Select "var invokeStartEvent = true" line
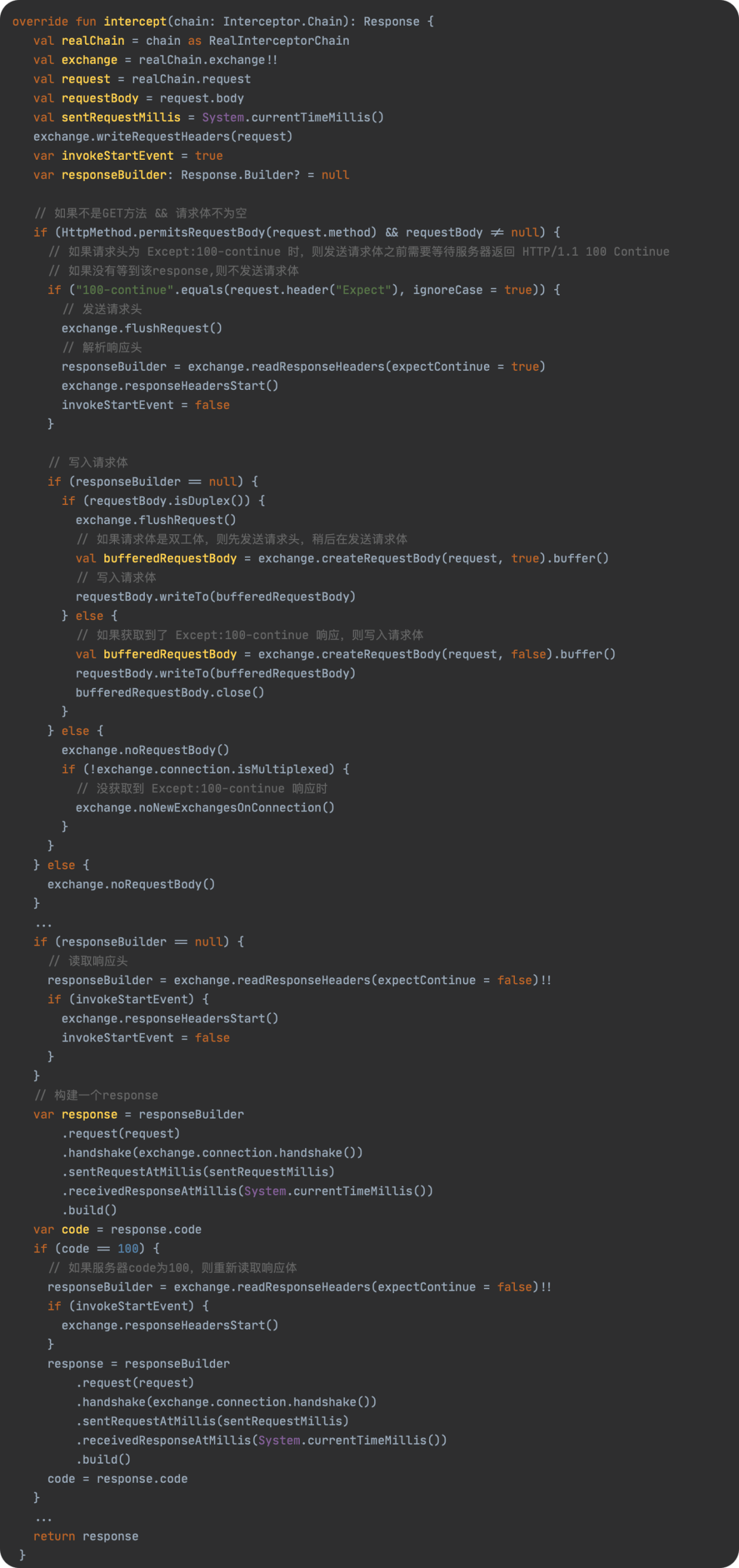Image resolution: width=739 pixels, height=1568 pixels. click(128, 156)
